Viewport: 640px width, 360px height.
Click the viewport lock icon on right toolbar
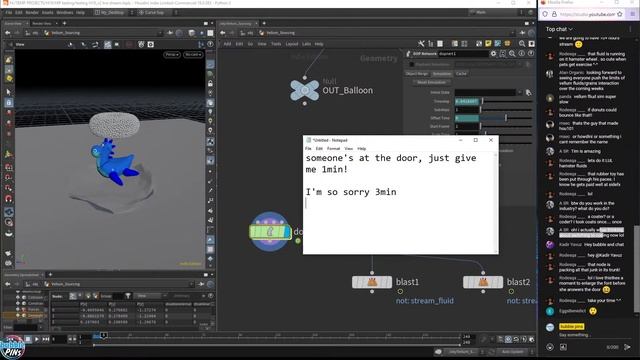pos(210,83)
